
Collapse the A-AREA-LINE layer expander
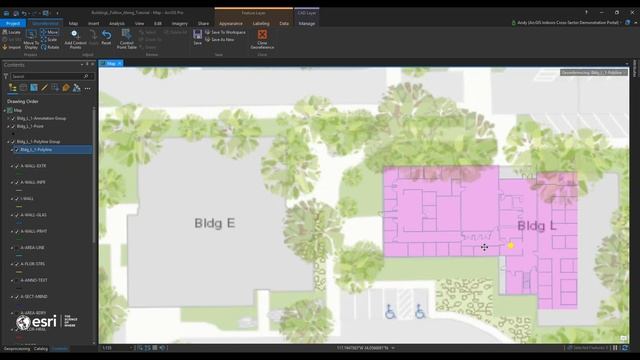(12, 248)
